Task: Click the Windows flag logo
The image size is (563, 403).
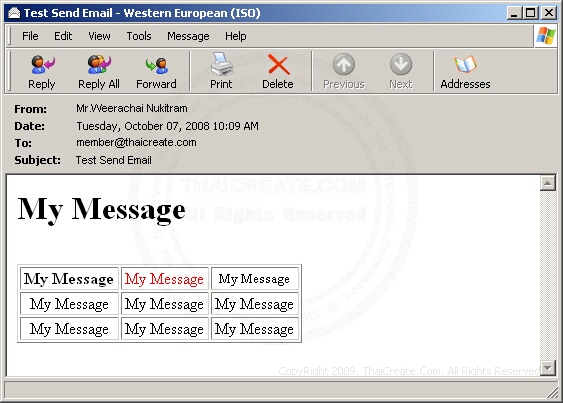Action: 546,36
